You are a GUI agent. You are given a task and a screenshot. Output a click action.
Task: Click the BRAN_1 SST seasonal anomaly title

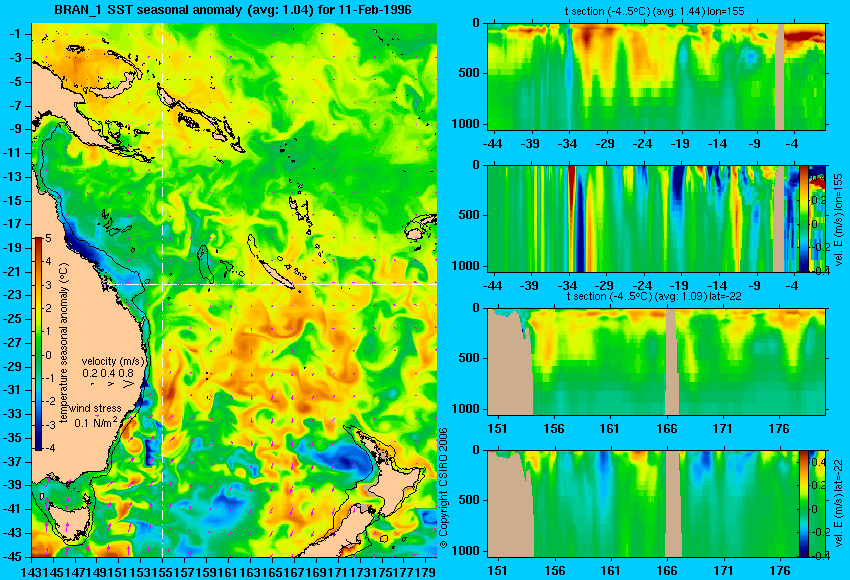[233, 10]
